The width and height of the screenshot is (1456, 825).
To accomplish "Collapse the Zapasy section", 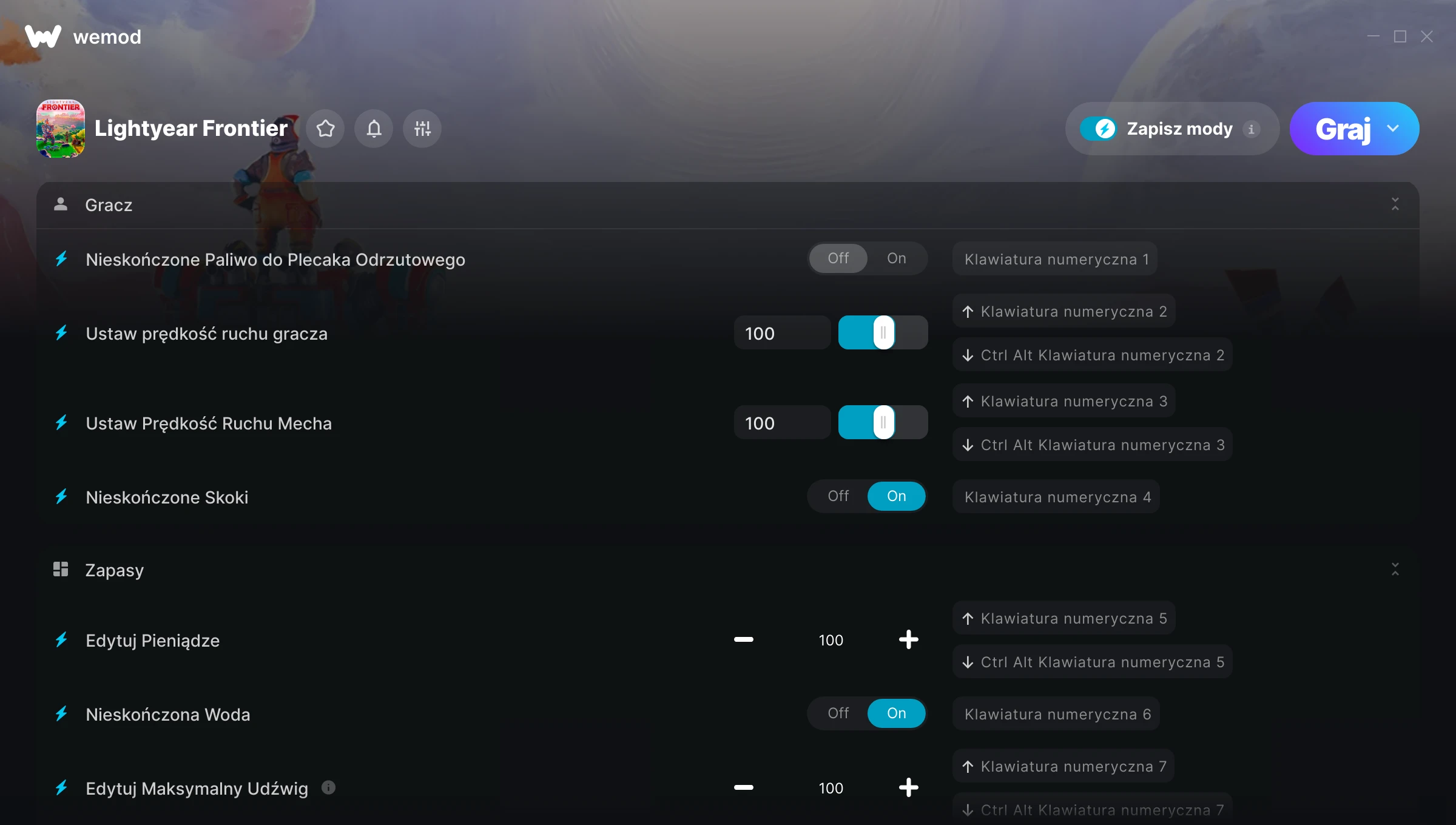I will click(x=1395, y=569).
